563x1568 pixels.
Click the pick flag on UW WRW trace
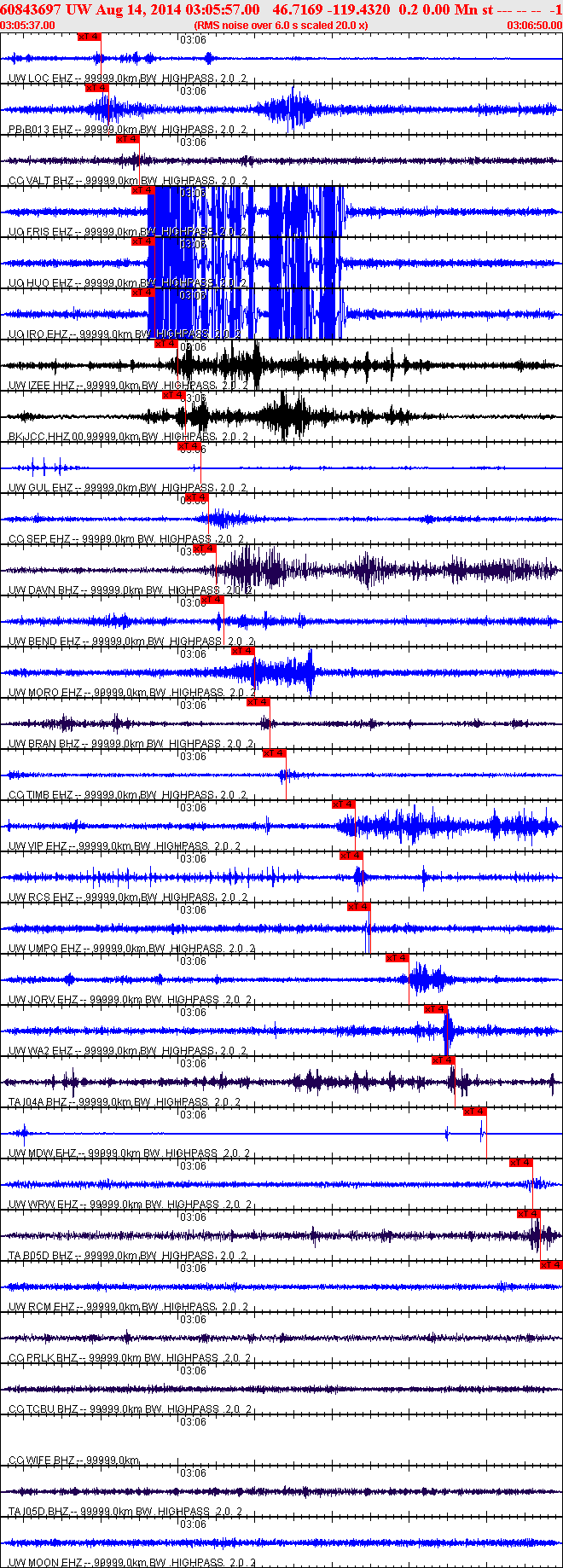tap(520, 1163)
